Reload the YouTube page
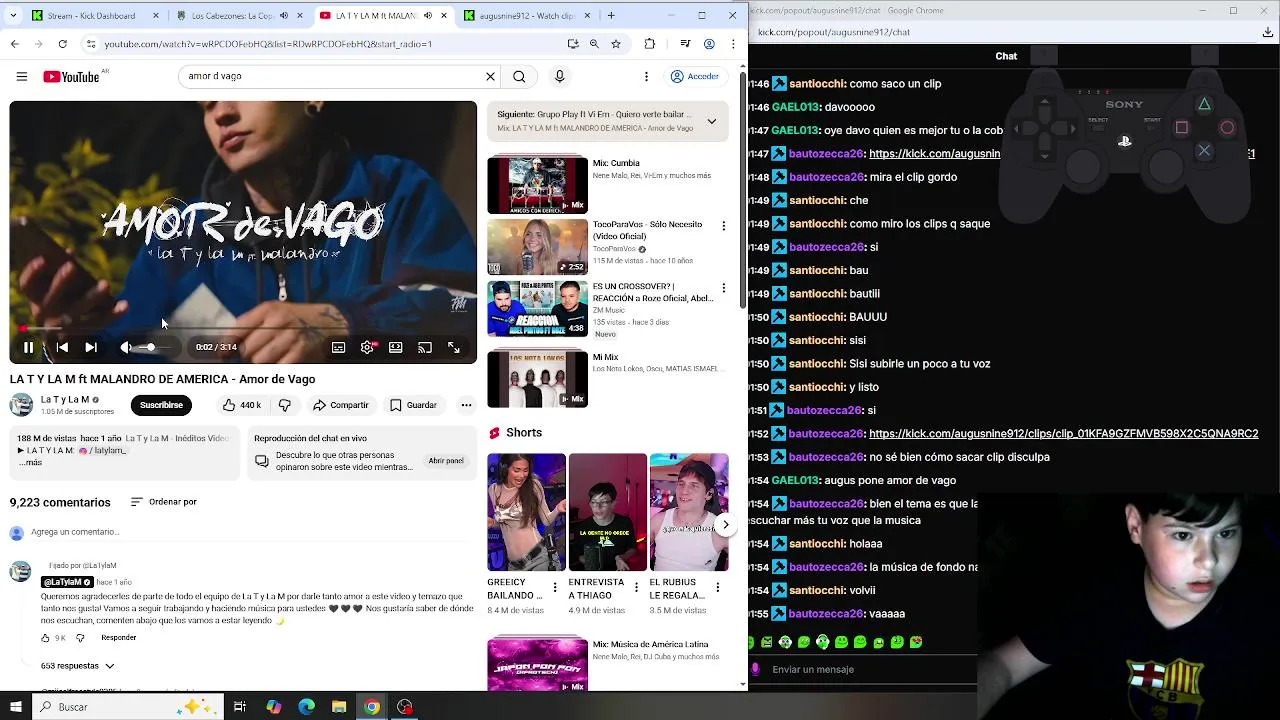The height and width of the screenshot is (720, 1280). 62,44
